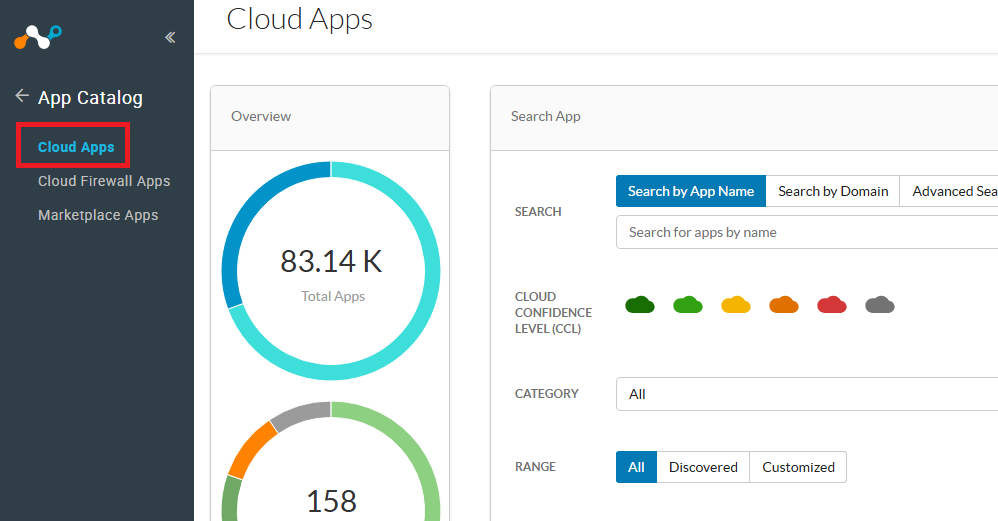The width and height of the screenshot is (998, 521).
Task: Set range filter to All
Action: click(x=636, y=467)
